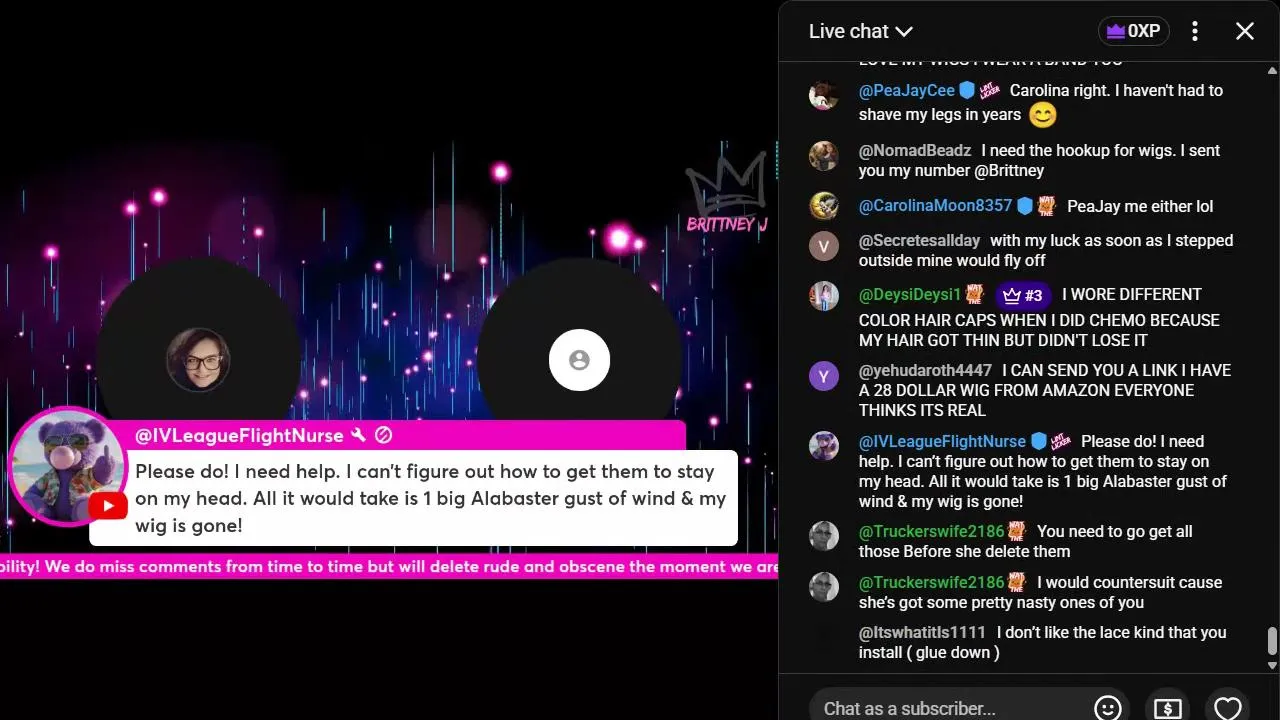Click the 0XP crown points badge
This screenshot has height=720, width=1280.
[1133, 31]
